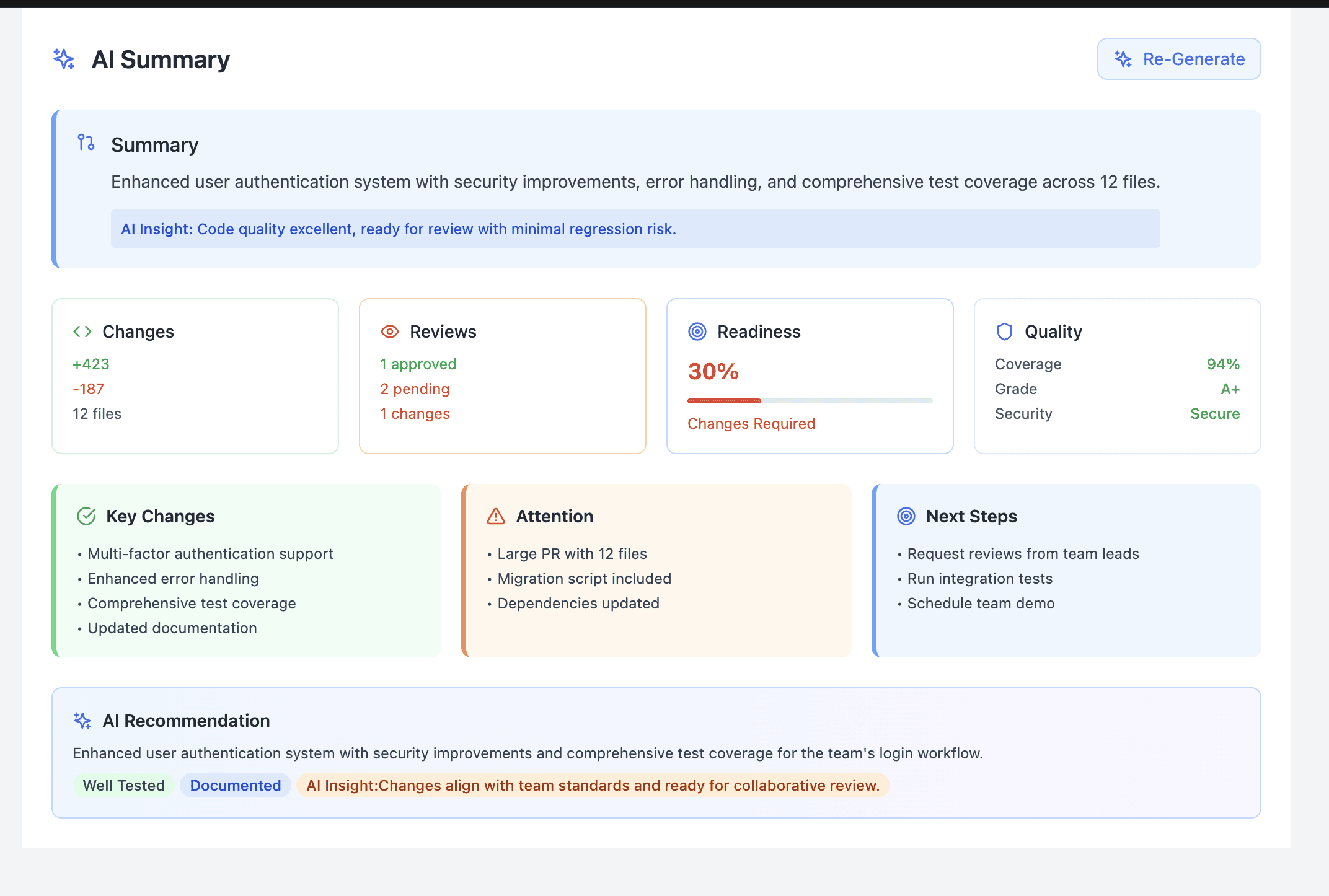
Task: Click the 'Changes Required' status label
Action: click(x=751, y=423)
